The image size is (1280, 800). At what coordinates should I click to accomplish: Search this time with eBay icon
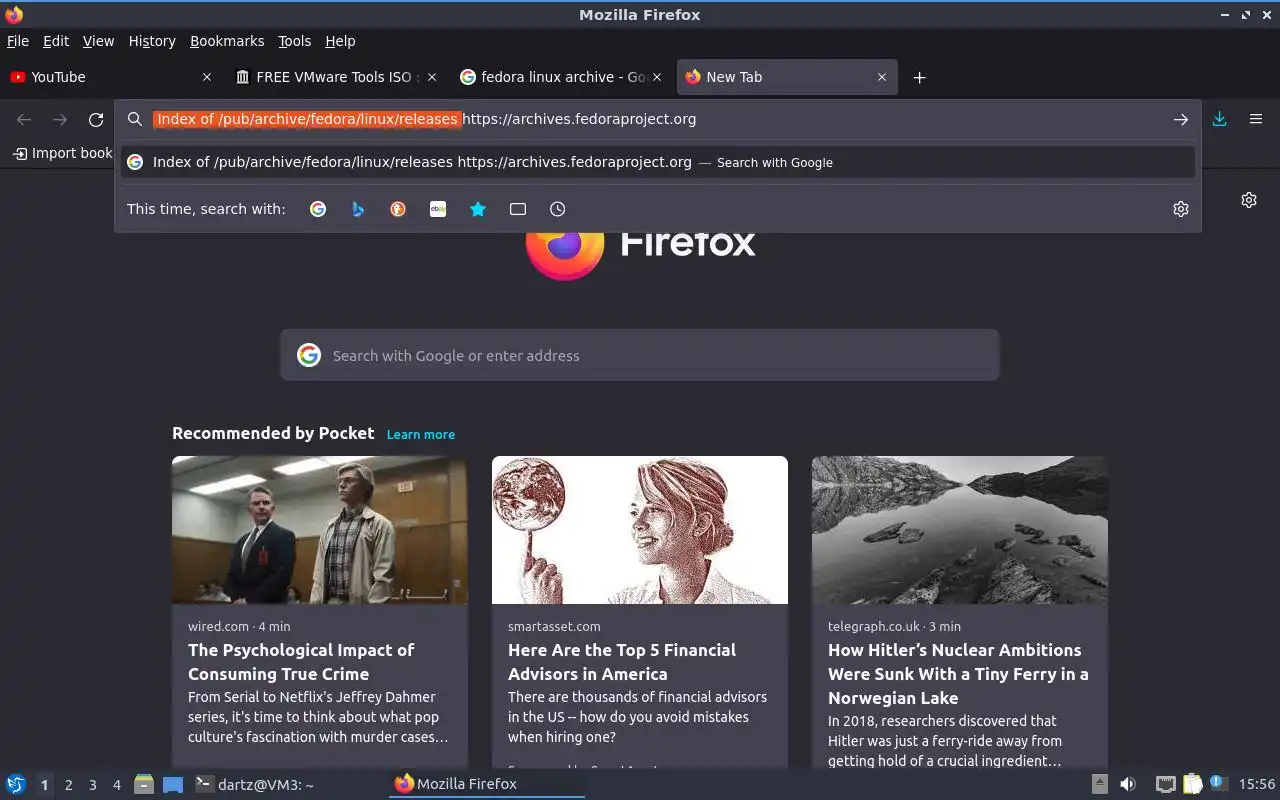438,209
